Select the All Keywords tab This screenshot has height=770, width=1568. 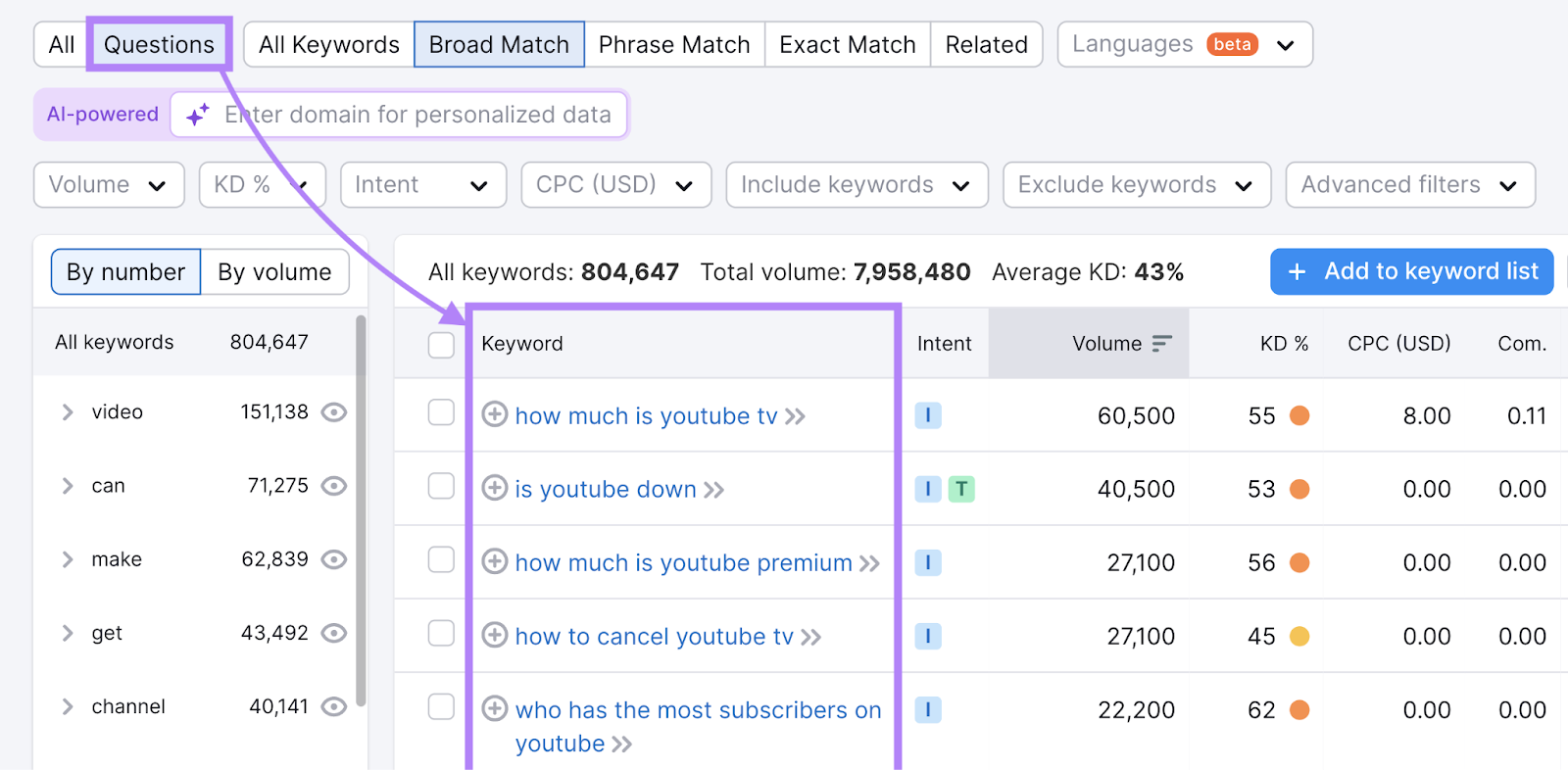pos(329,44)
